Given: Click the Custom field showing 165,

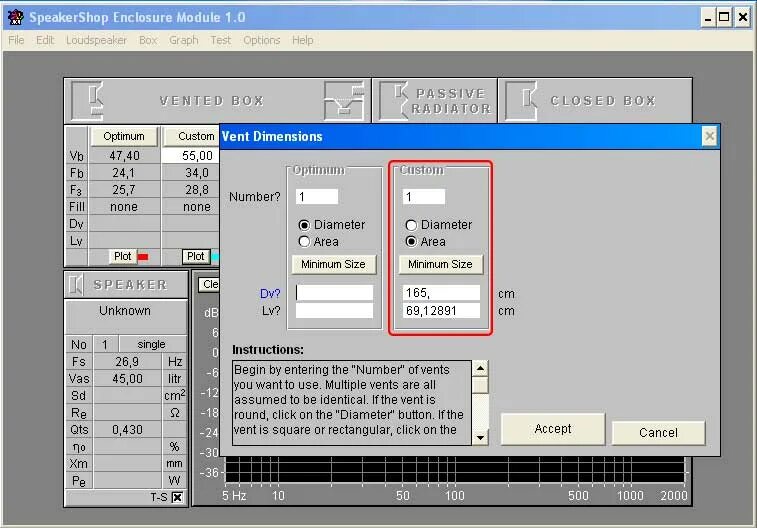Looking at the screenshot, I should pyautogui.click(x=441, y=293).
